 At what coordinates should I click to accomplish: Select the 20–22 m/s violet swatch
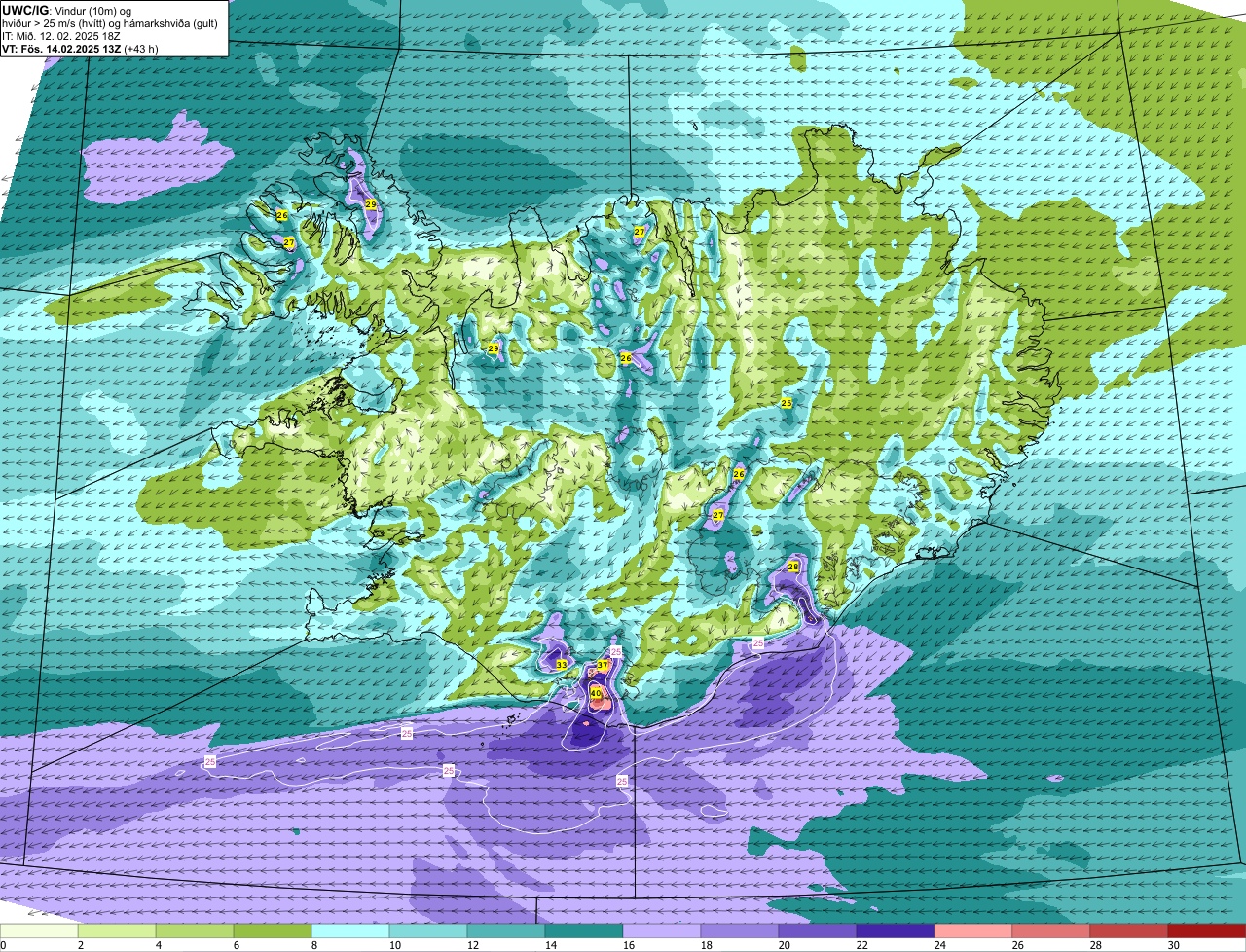click(818, 932)
